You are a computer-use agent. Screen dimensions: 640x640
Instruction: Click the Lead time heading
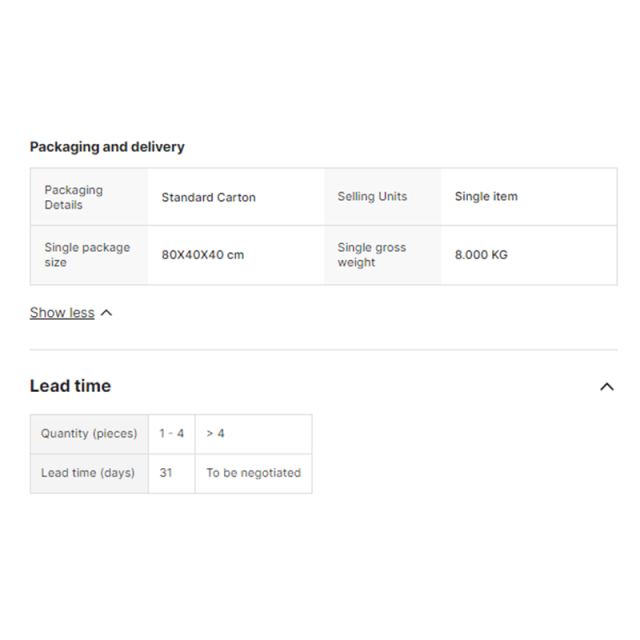point(70,386)
